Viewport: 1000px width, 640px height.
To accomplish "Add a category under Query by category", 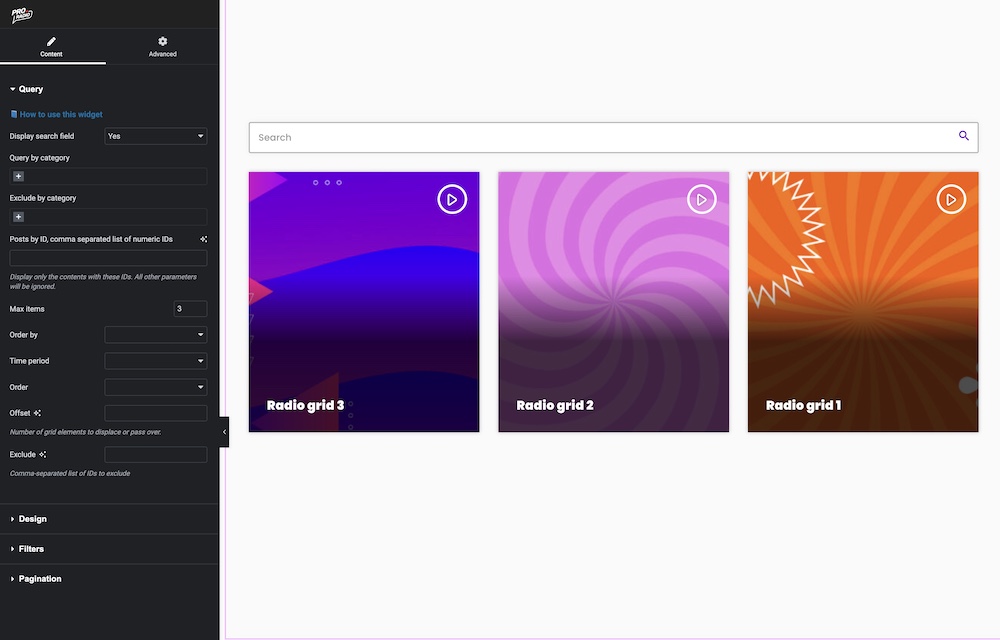I will pyautogui.click(x=18, y=177).
